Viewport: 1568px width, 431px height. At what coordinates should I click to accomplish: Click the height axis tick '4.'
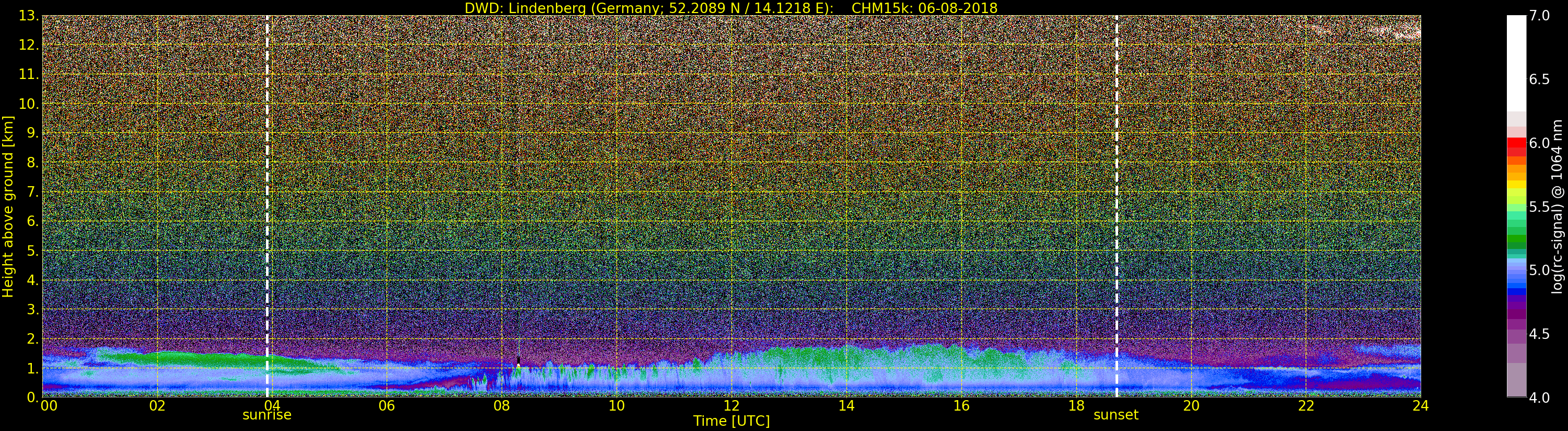click(33, 280)
